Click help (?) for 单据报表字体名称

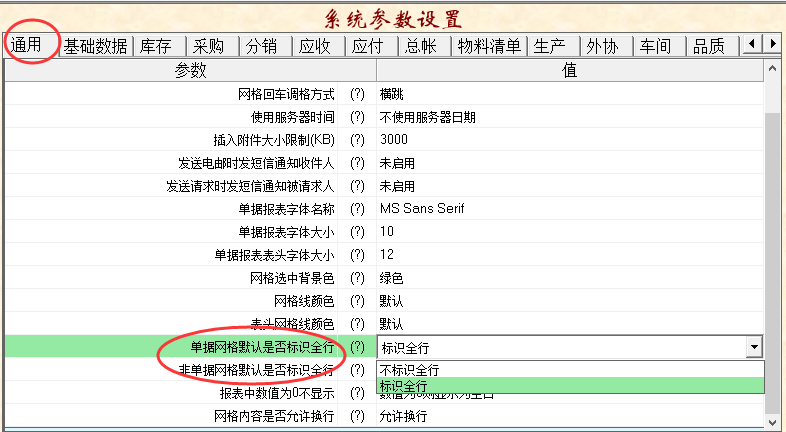click(357, 209)
